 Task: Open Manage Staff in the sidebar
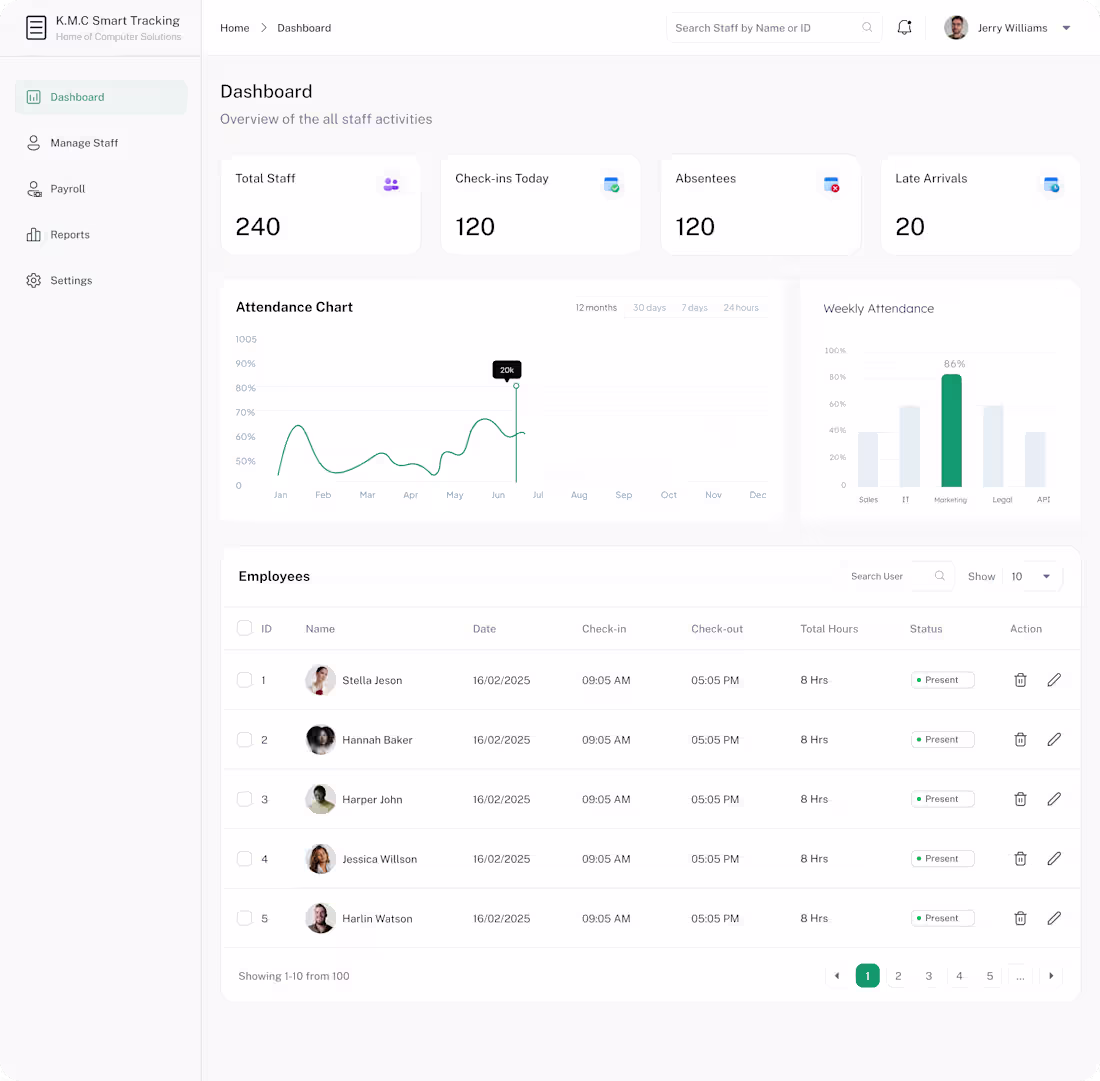point(101,143)
